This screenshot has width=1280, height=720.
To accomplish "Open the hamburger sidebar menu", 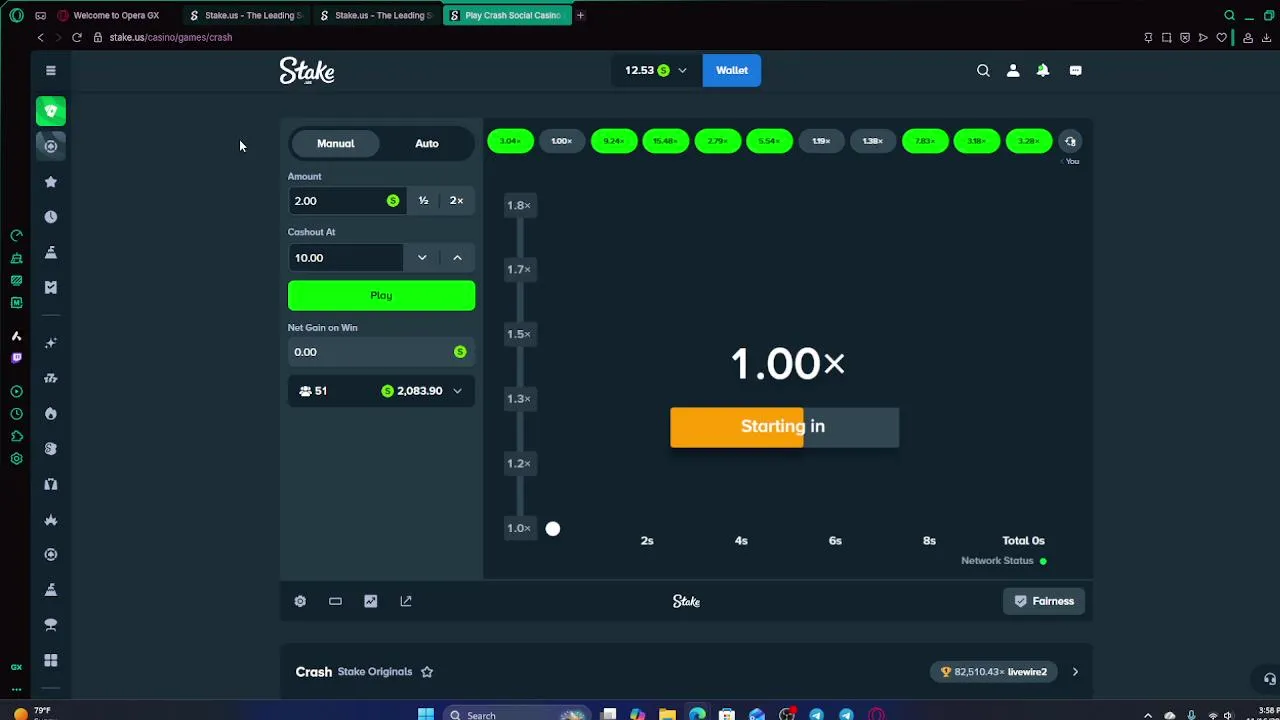I will click(51, 70).
